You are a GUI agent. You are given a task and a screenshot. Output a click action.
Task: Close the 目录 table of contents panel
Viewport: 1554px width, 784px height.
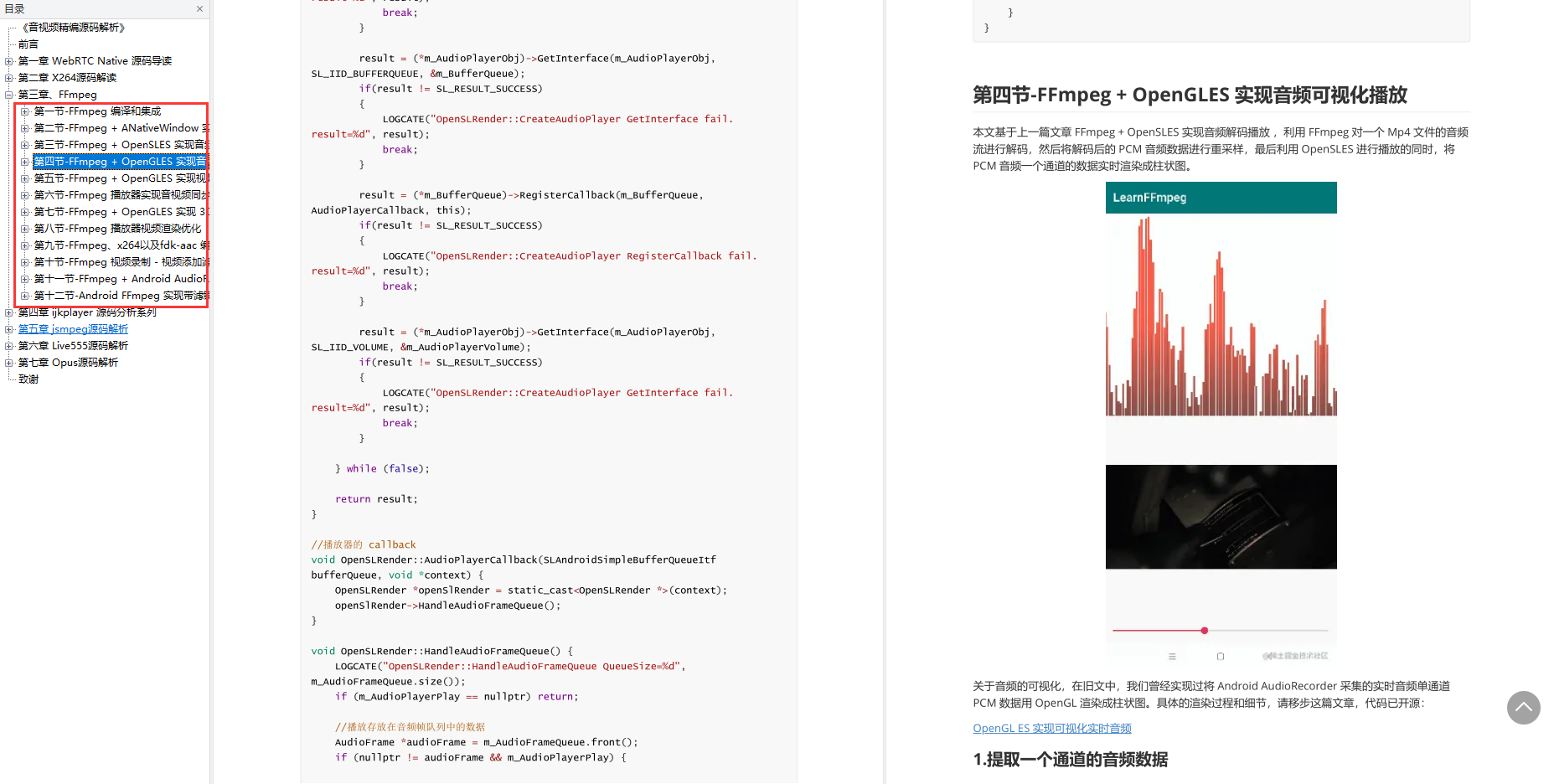199,9
